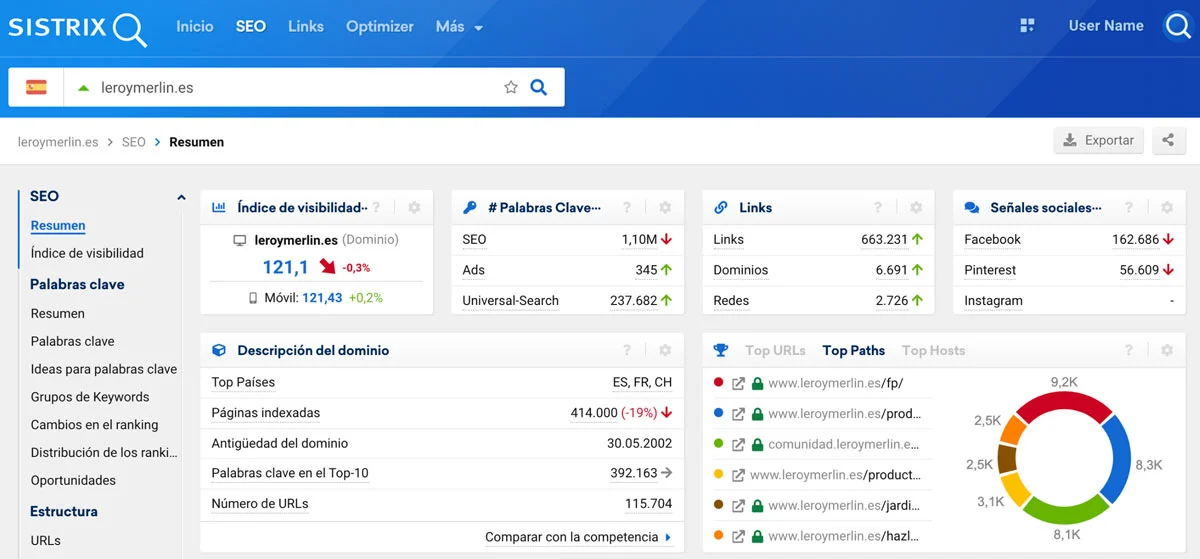Viewport: 1200px width, 559px height.
Task: Click the Pinterest value 56.609
Action: click(1139, 270)
